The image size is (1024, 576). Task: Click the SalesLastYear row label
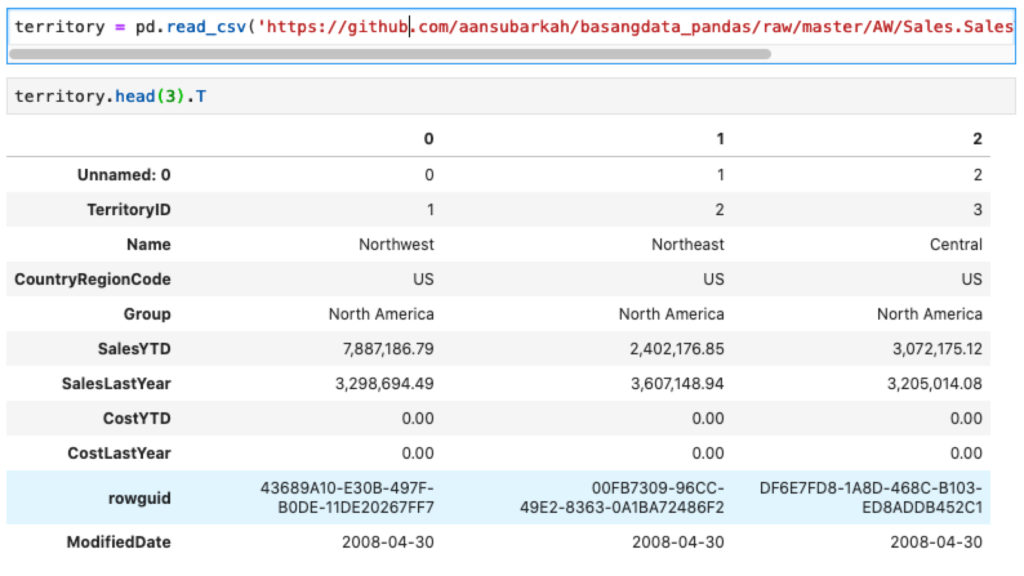(x=116, y=383)
